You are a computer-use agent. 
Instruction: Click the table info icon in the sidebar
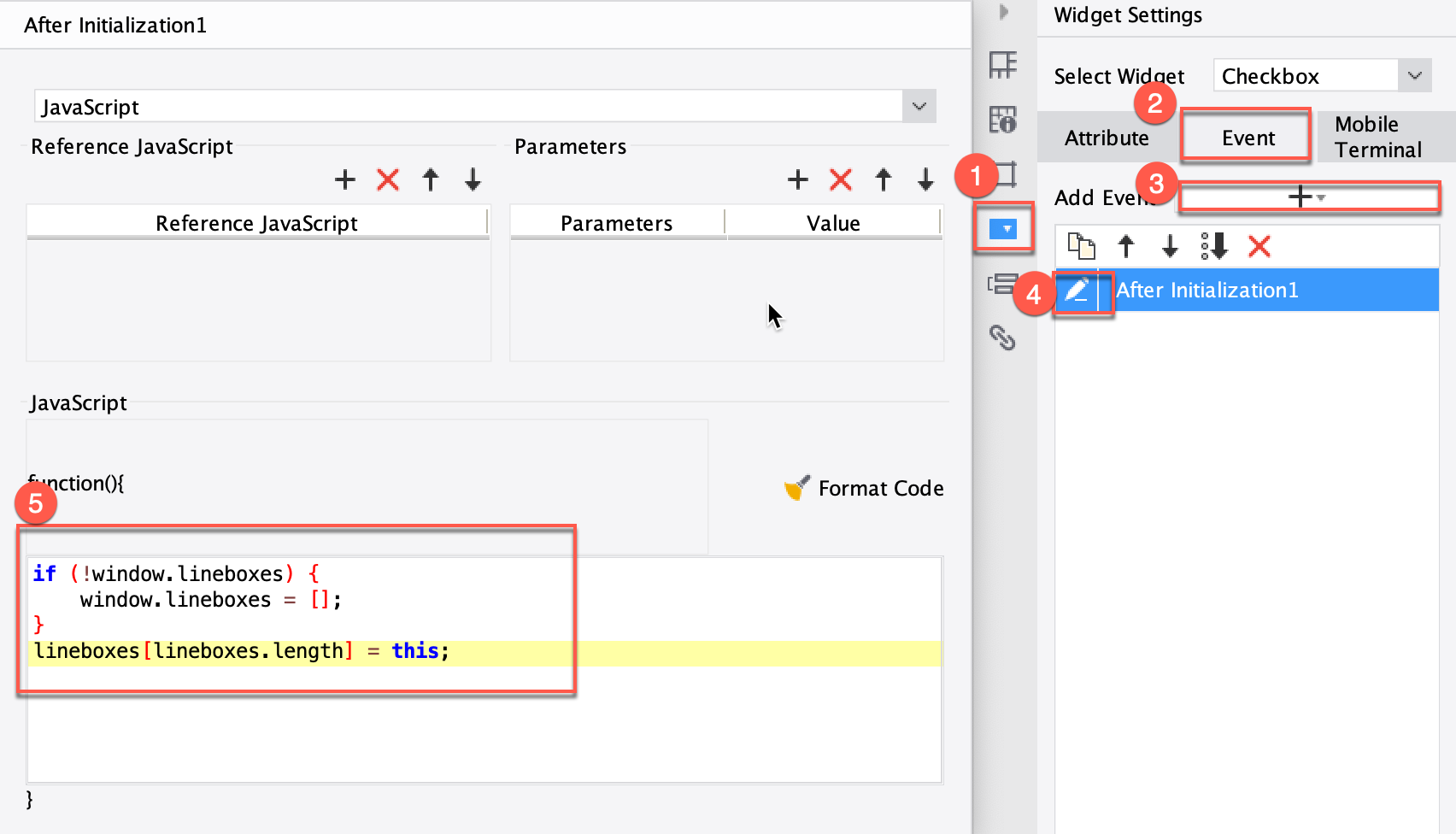click(x=1005, y=120)
